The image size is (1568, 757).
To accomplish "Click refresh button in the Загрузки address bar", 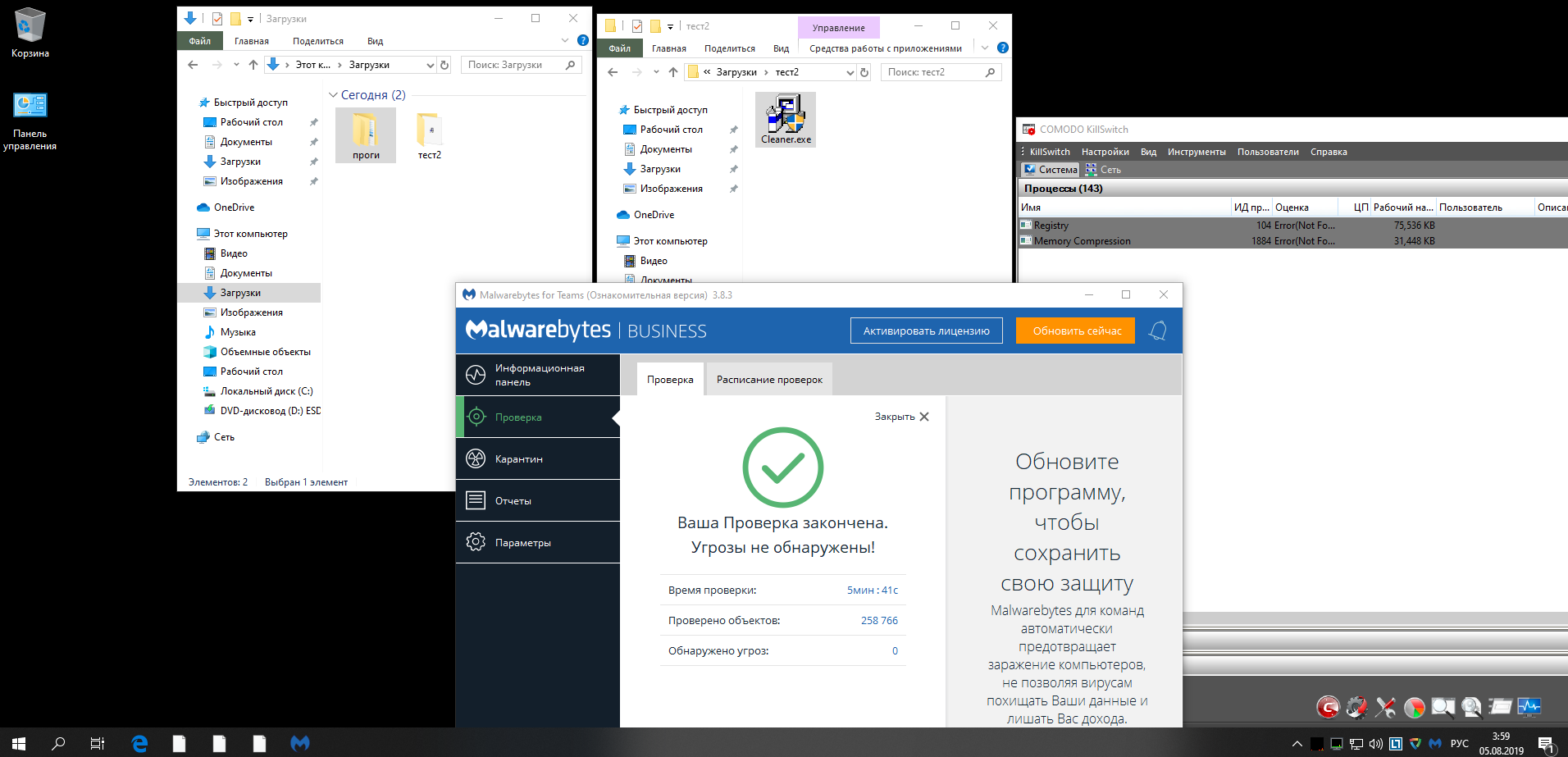I will point(444,65).
